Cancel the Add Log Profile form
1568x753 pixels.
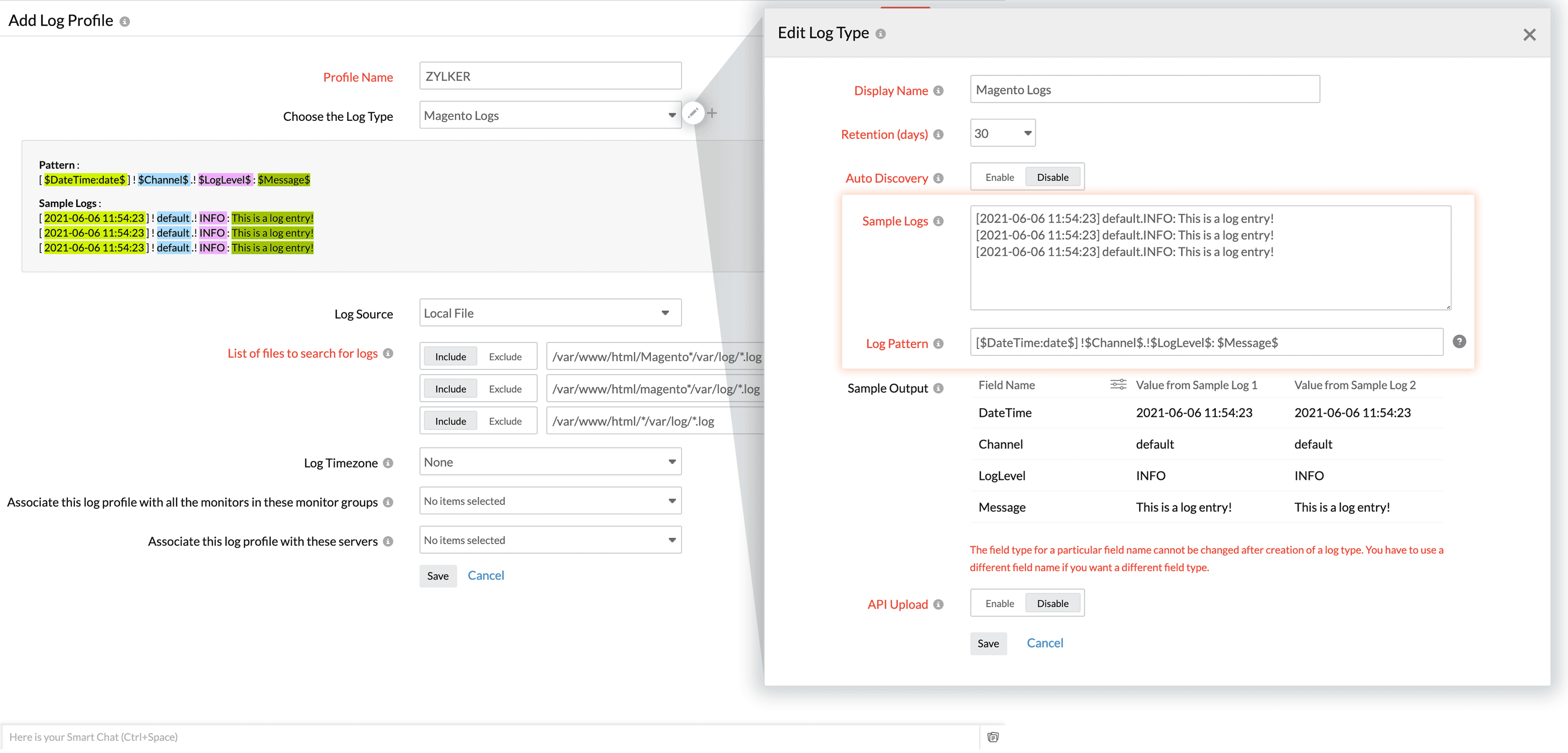(x=485, y=575)
